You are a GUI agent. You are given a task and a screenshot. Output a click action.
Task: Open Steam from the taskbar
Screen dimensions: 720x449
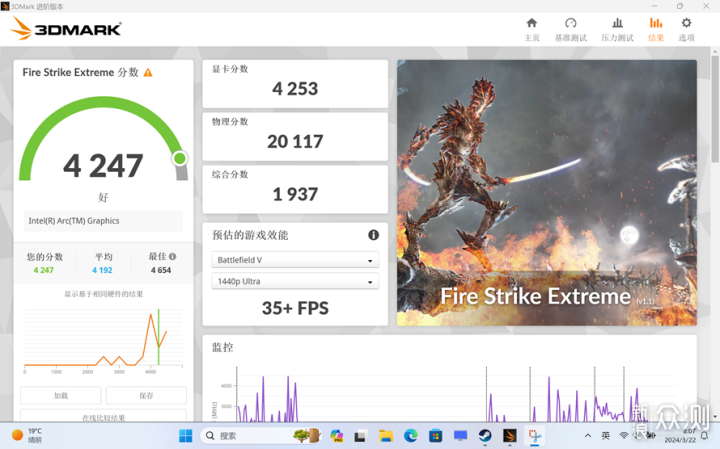[x=485, y=436]
